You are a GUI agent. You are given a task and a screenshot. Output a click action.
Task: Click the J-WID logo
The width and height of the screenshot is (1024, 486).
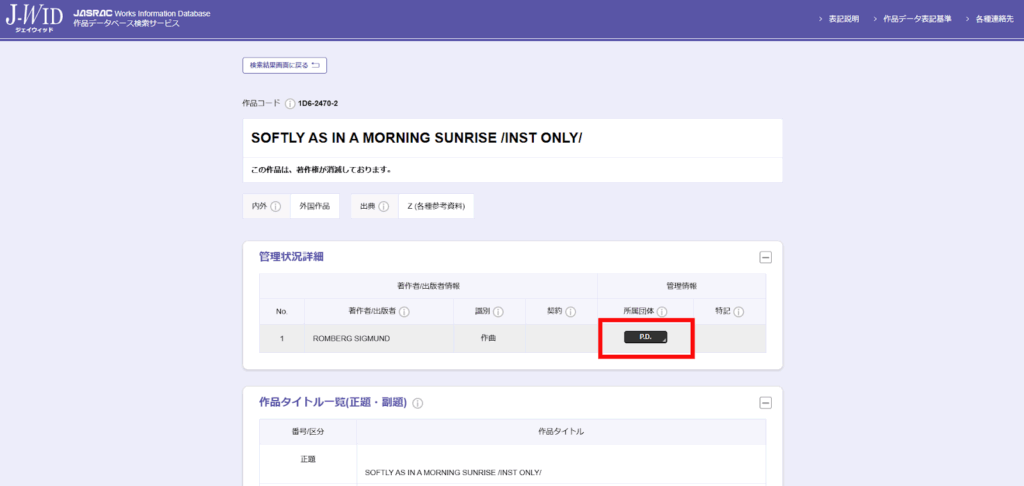pyautogui.click(x=33, y=18)
